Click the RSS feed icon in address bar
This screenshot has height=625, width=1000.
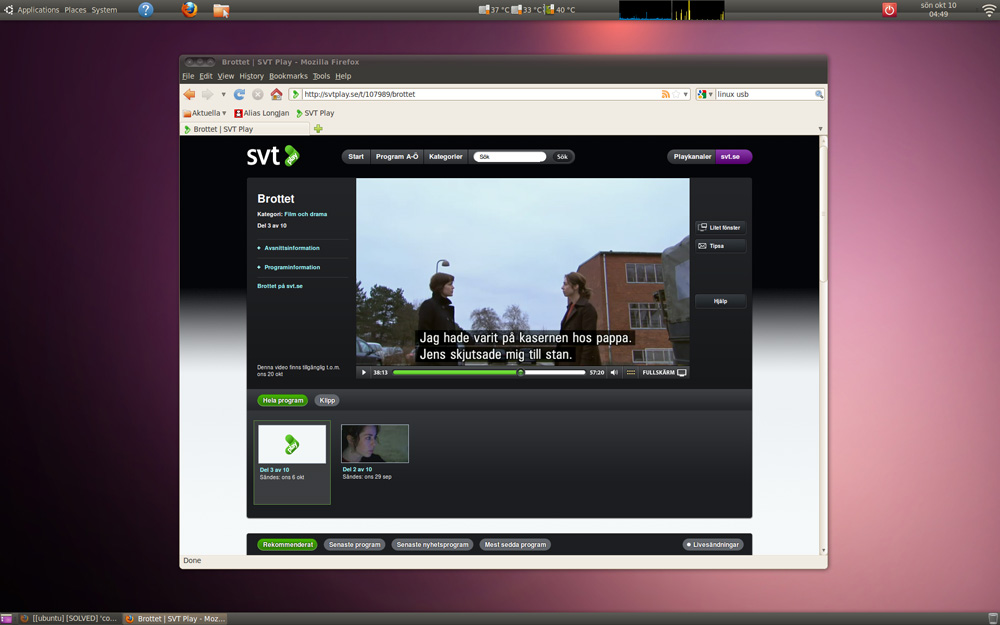pos(666,94)
